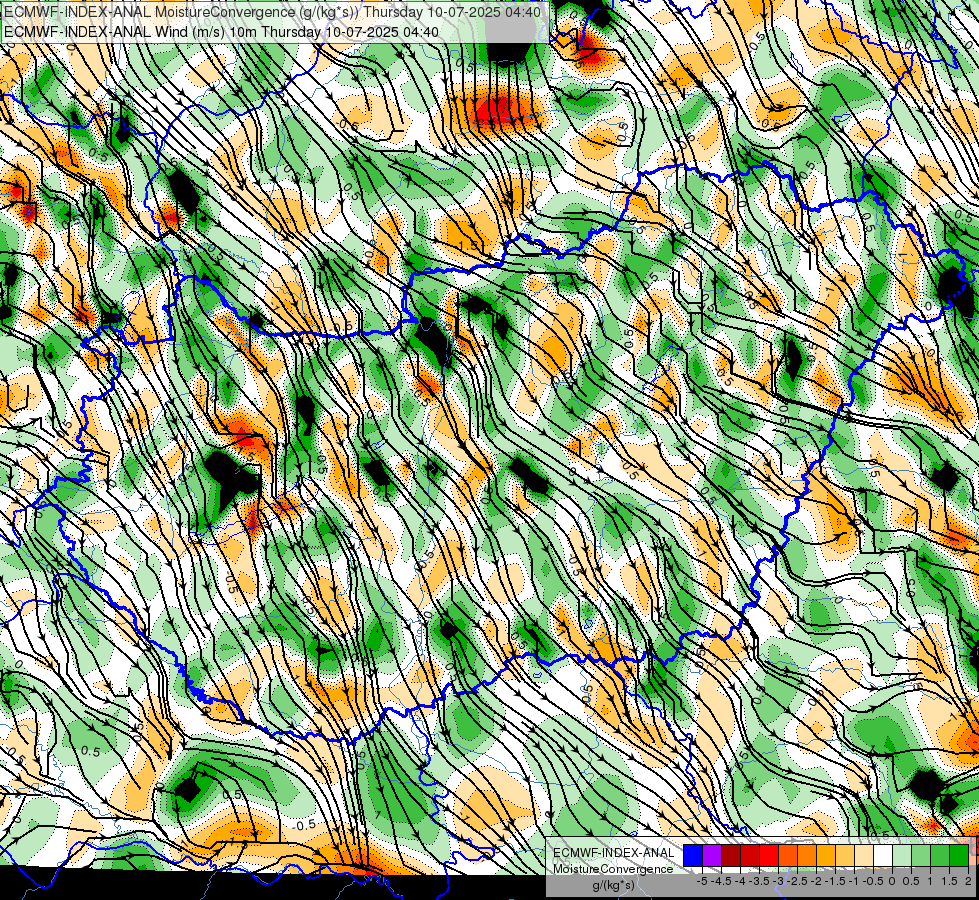Click the light green swatch between 0.5 and 1
Image resolution: width=979 pixels, height=900 pixels.
coord(921,855)
